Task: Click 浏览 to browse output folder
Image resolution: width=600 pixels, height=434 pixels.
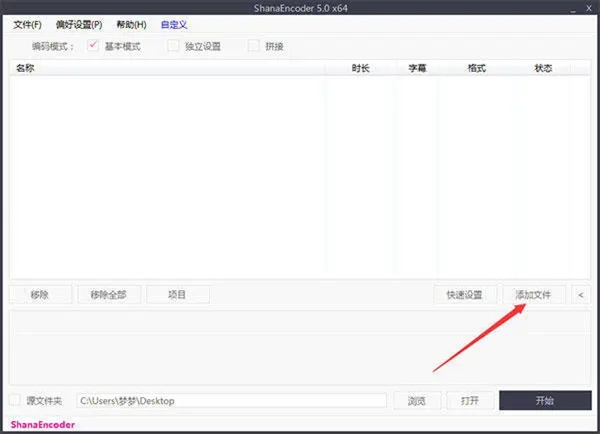Action: [417, 401]
